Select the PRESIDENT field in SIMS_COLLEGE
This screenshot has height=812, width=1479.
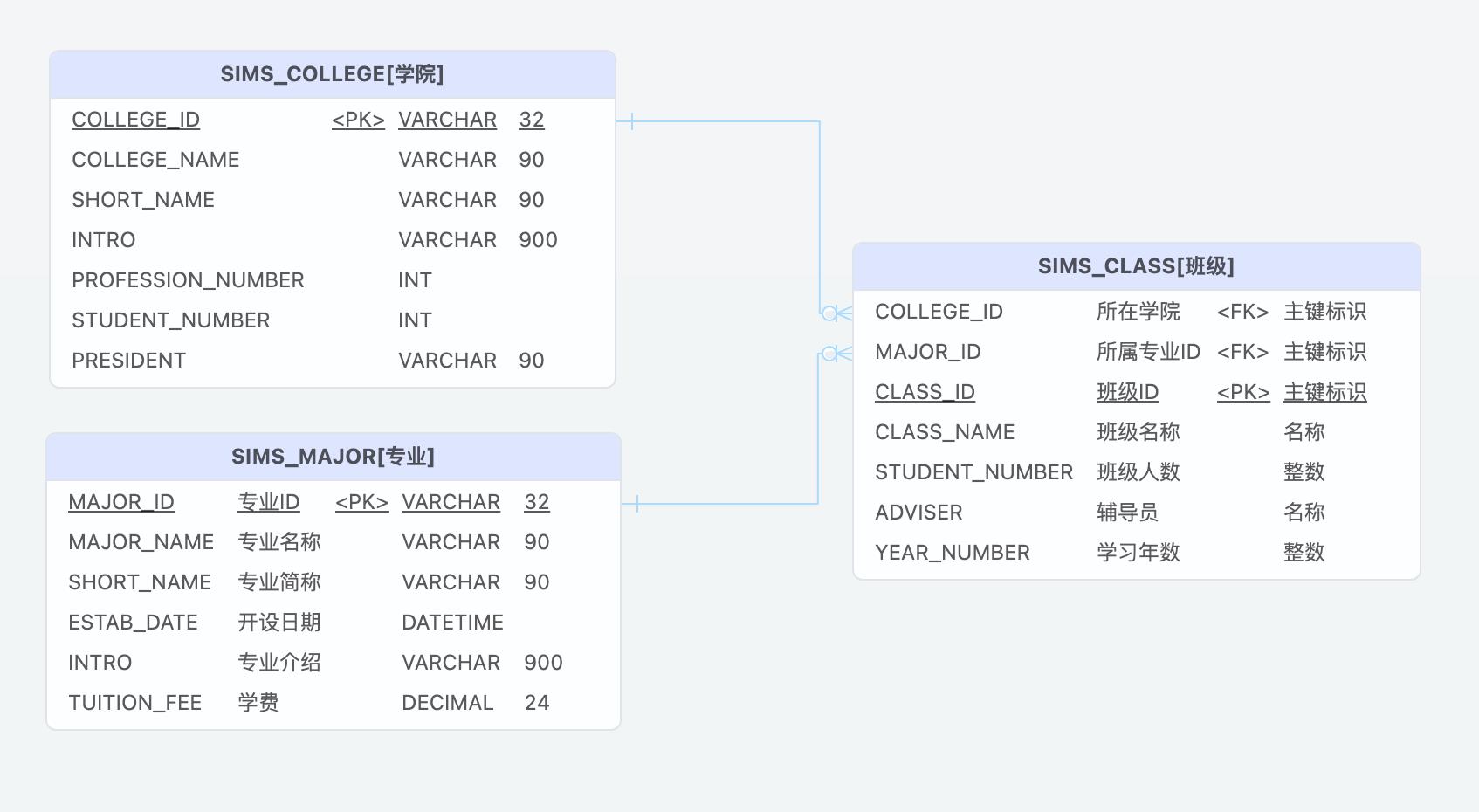pos(128,361)
